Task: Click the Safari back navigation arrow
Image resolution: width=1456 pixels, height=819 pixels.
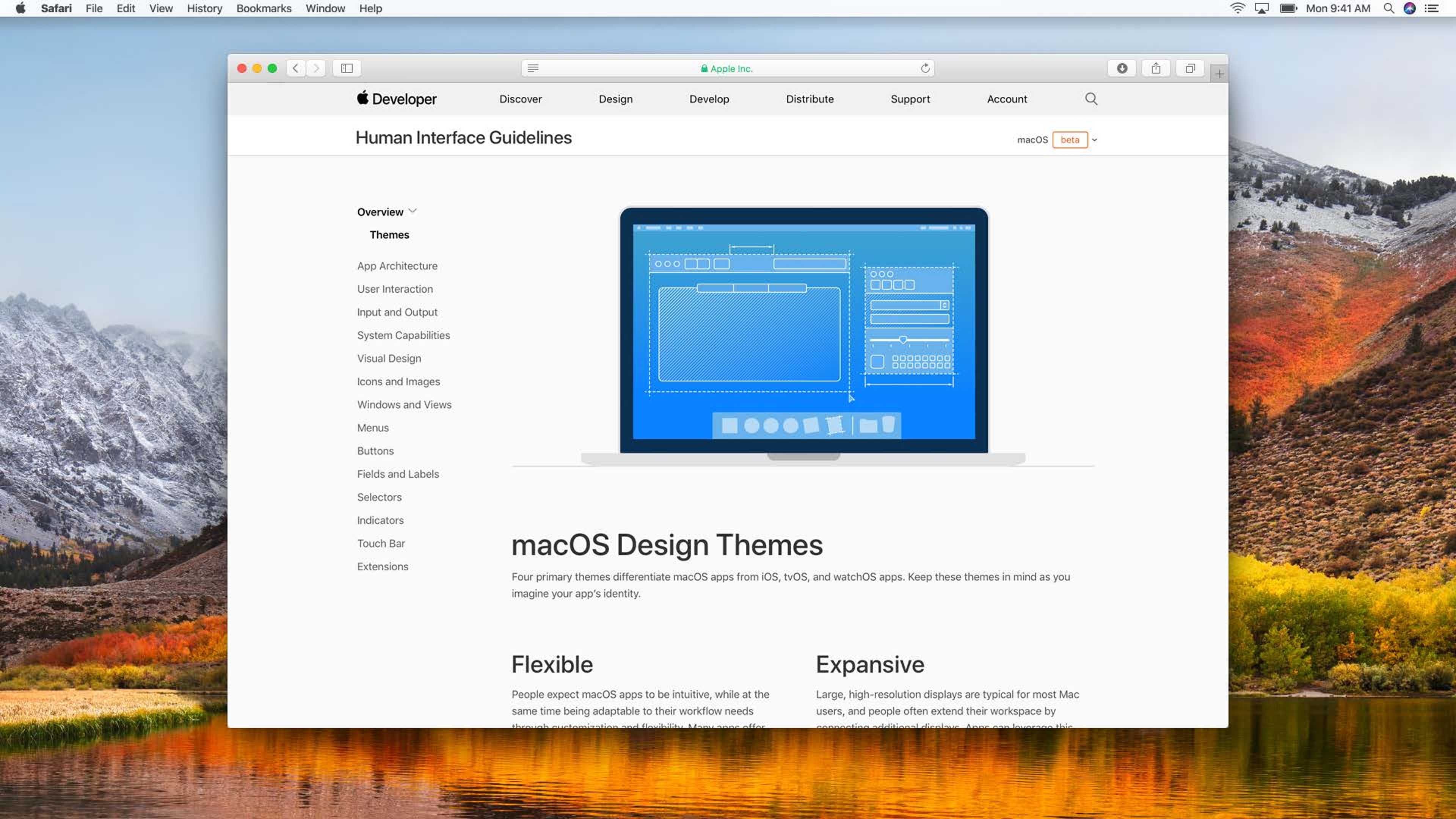Action: click(x=295, y=68)
